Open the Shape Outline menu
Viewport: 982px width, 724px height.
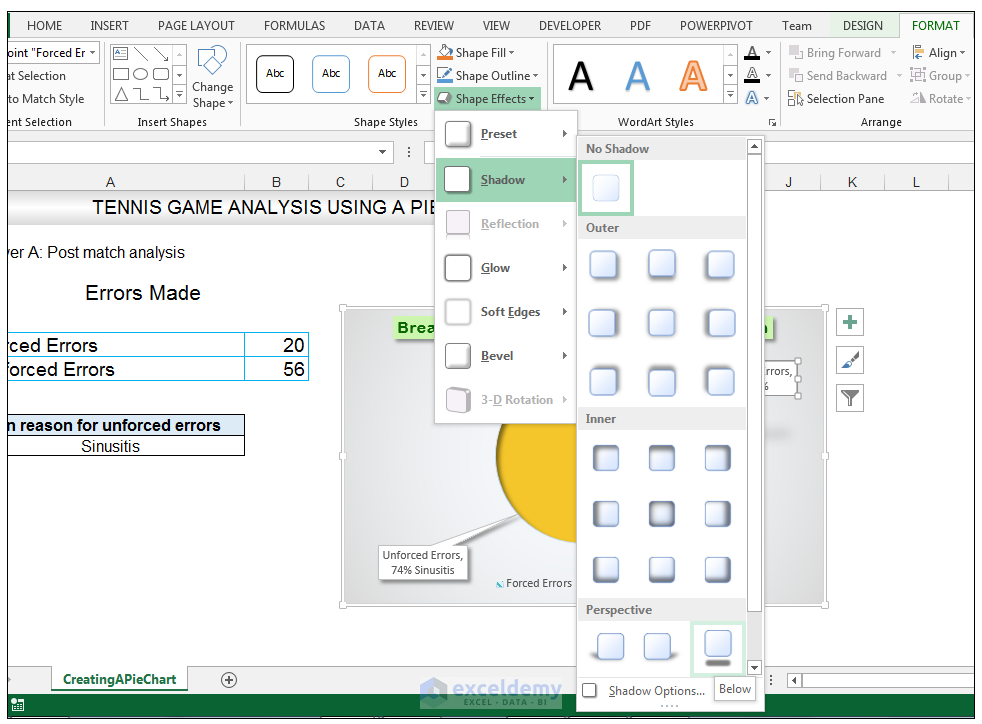(487, 76)
